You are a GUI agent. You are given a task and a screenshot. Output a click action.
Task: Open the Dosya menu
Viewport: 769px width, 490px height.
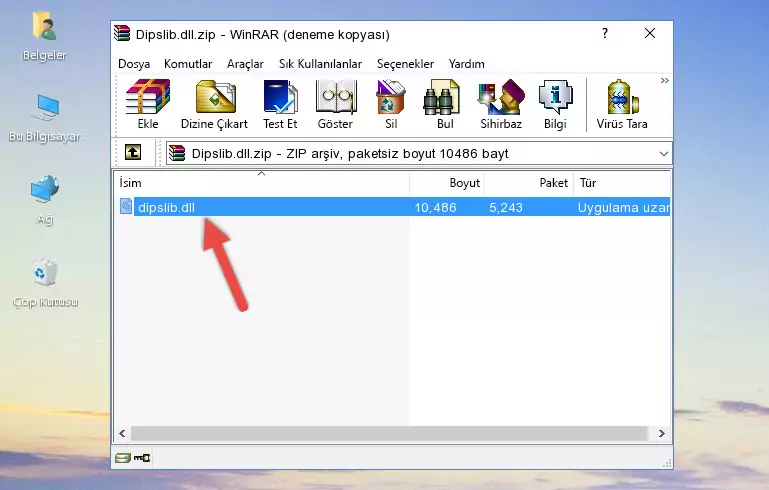[134, 64]
